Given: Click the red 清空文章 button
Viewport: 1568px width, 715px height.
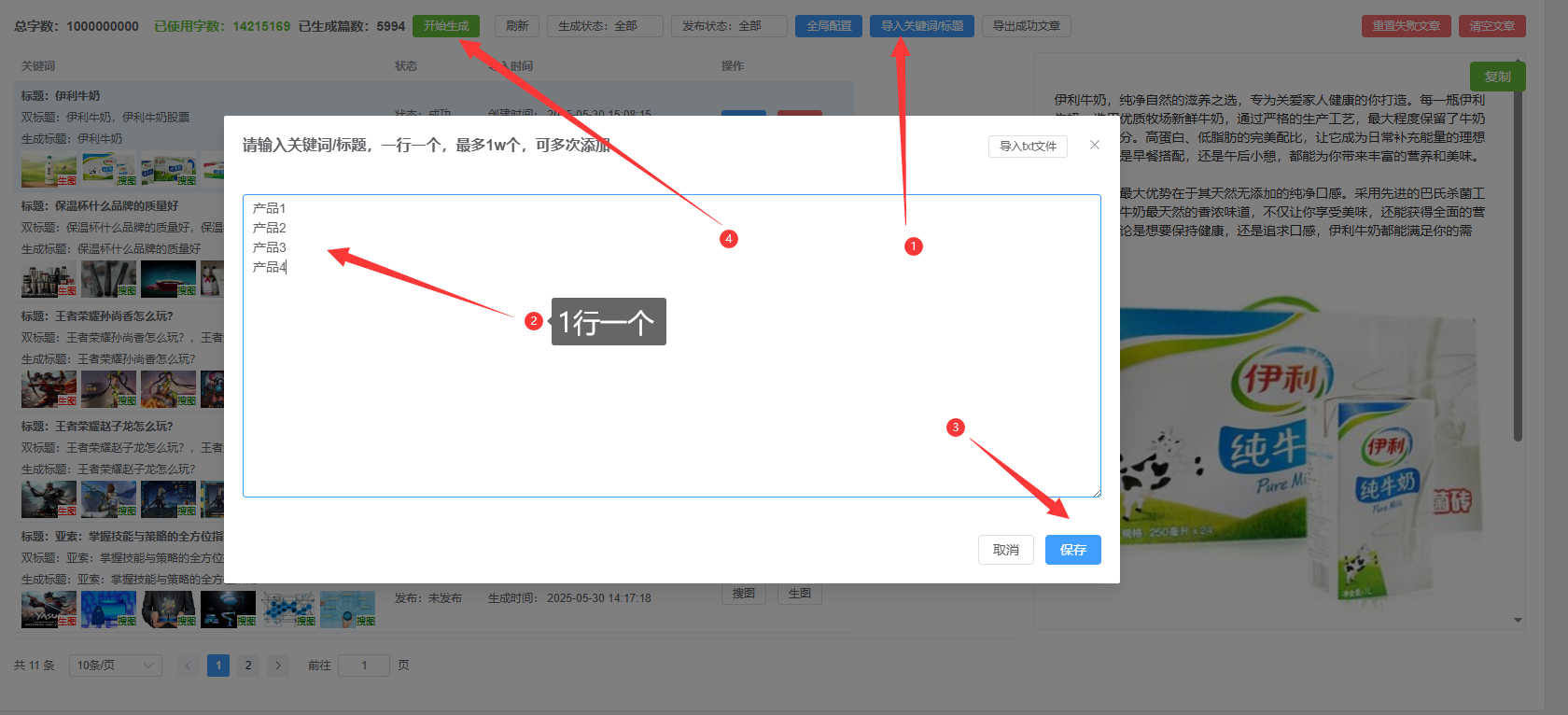Looking at the screenshot, I should point(1492,26).
